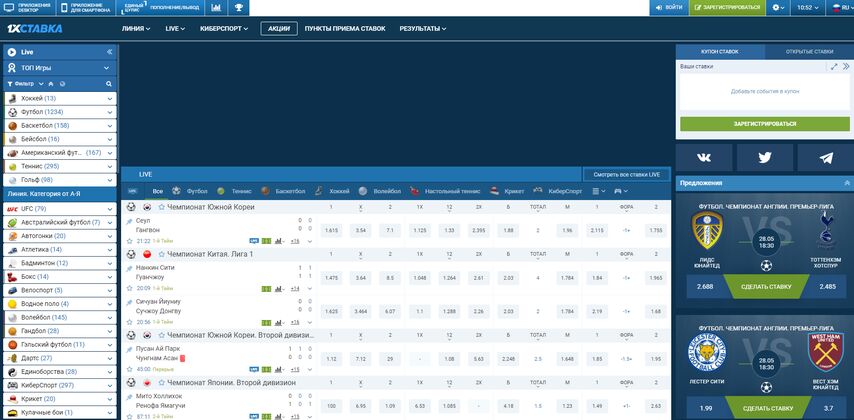Expand more bets +16 for Сеул match
Screen dimensions: 854x420
pyautogui.click(x=295, y=241)
